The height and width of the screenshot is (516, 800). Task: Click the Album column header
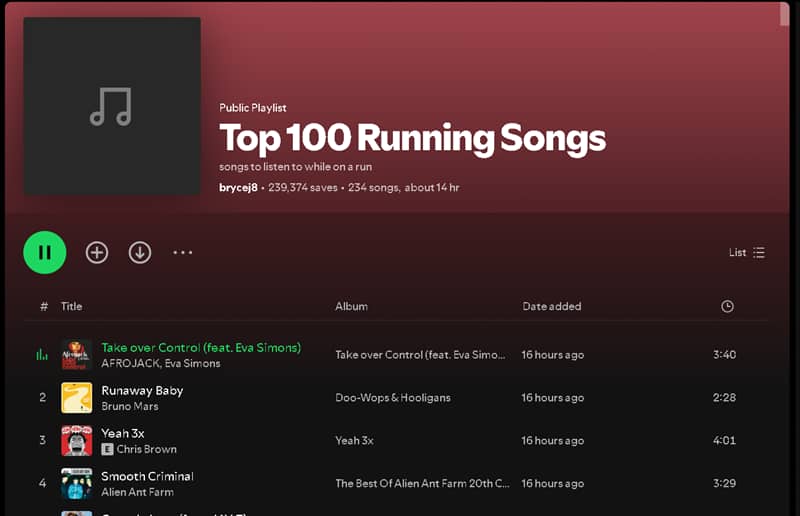351,306
